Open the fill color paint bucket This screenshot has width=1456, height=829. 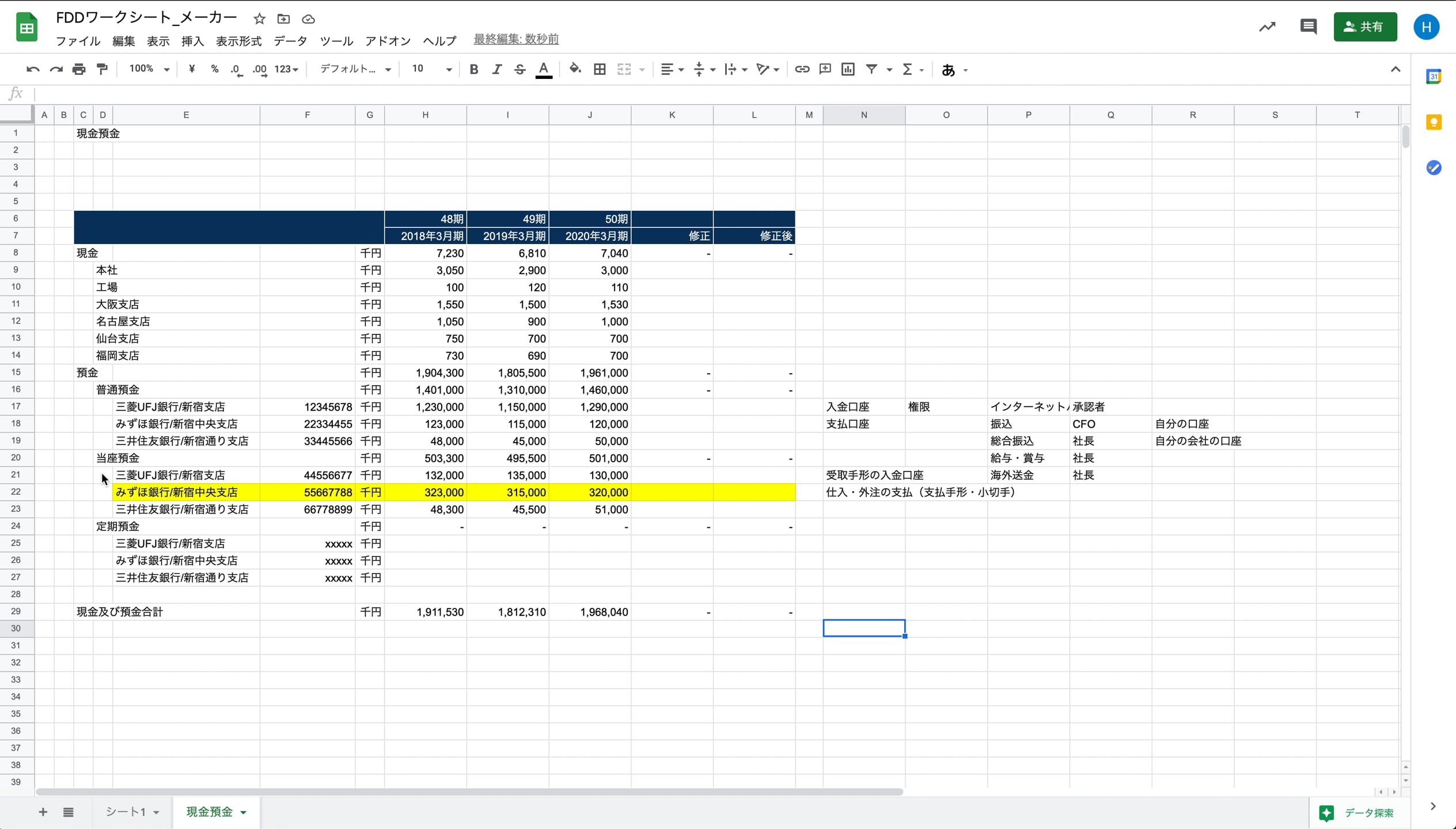[x=574, y=70]
